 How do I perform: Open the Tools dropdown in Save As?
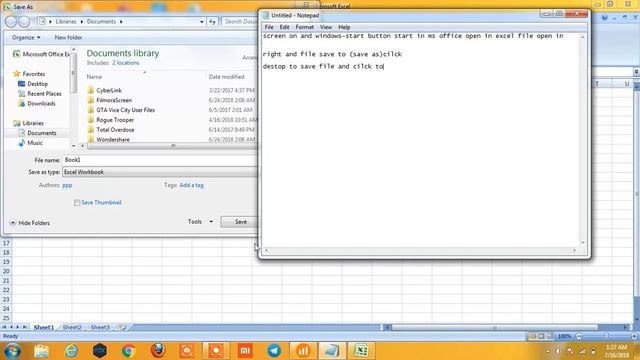(x=200, y=222)
